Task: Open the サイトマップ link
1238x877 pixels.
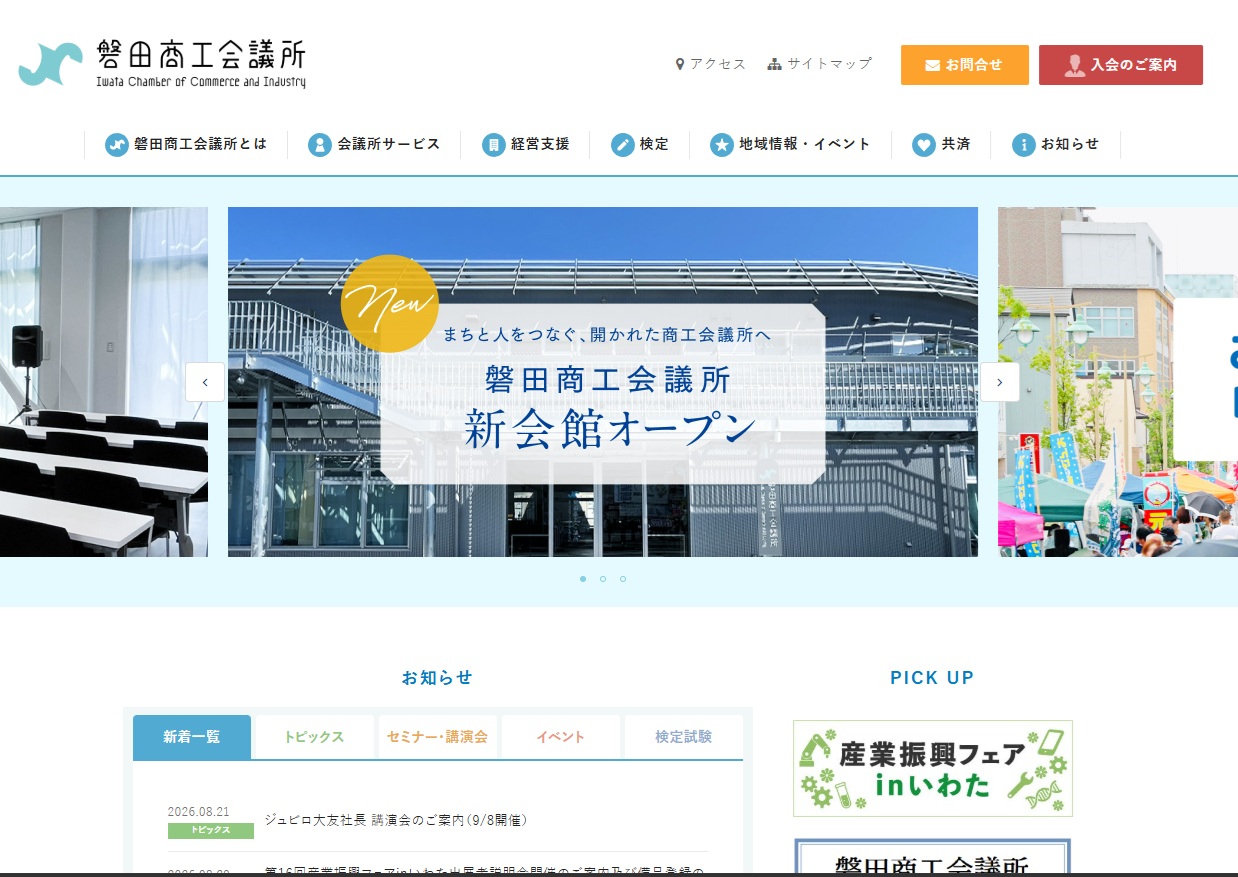Action: [820, 64]
